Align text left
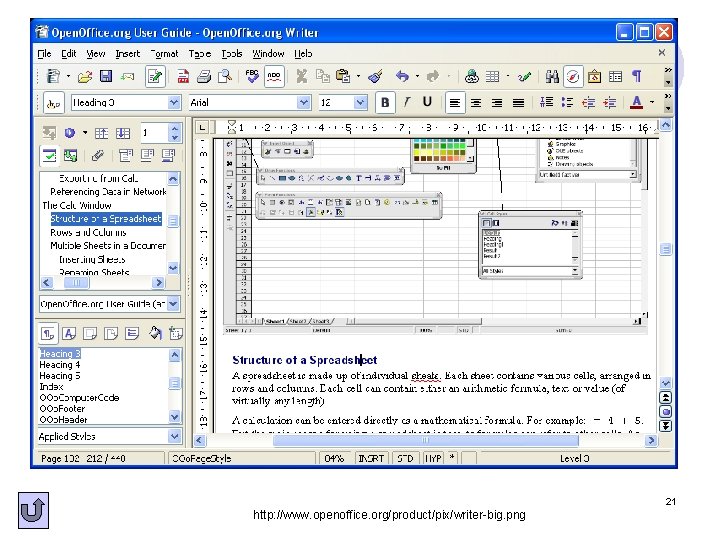 [x=455, y=103]
